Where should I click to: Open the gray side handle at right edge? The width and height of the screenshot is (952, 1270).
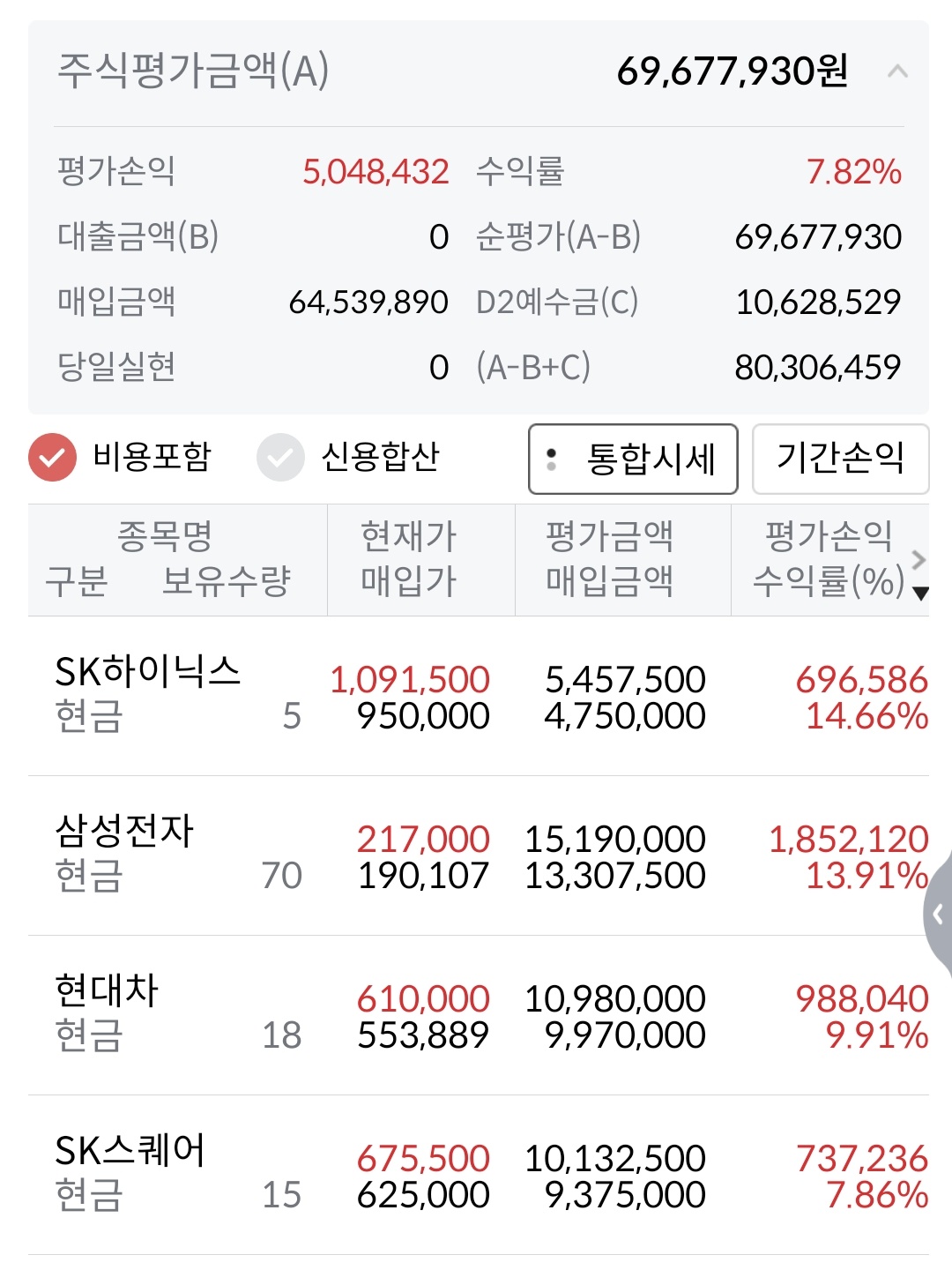938,915
